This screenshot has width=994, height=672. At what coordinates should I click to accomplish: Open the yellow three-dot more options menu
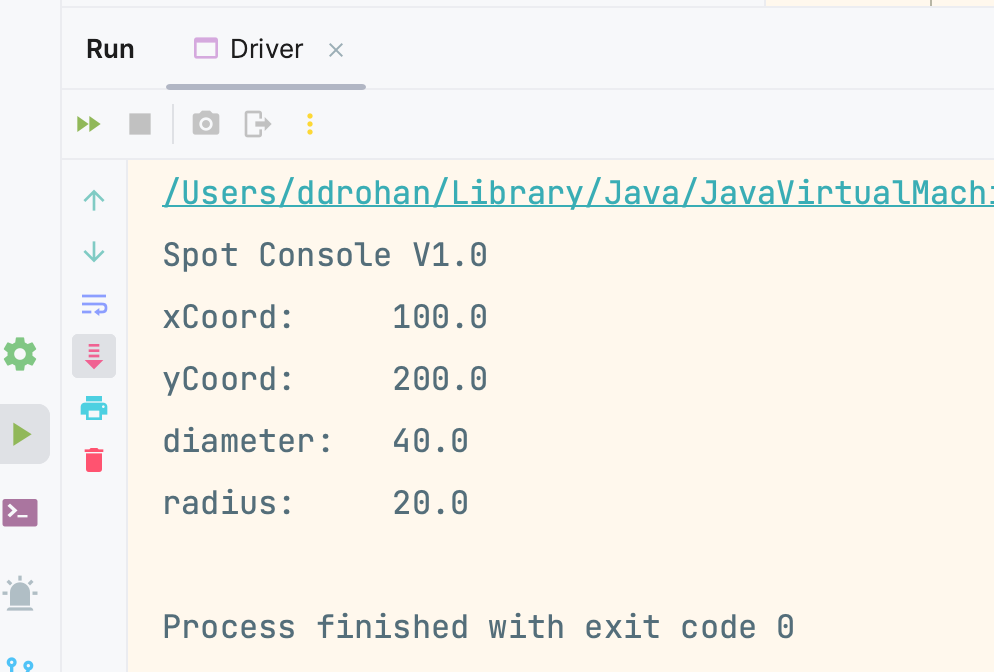coord(310,124)
